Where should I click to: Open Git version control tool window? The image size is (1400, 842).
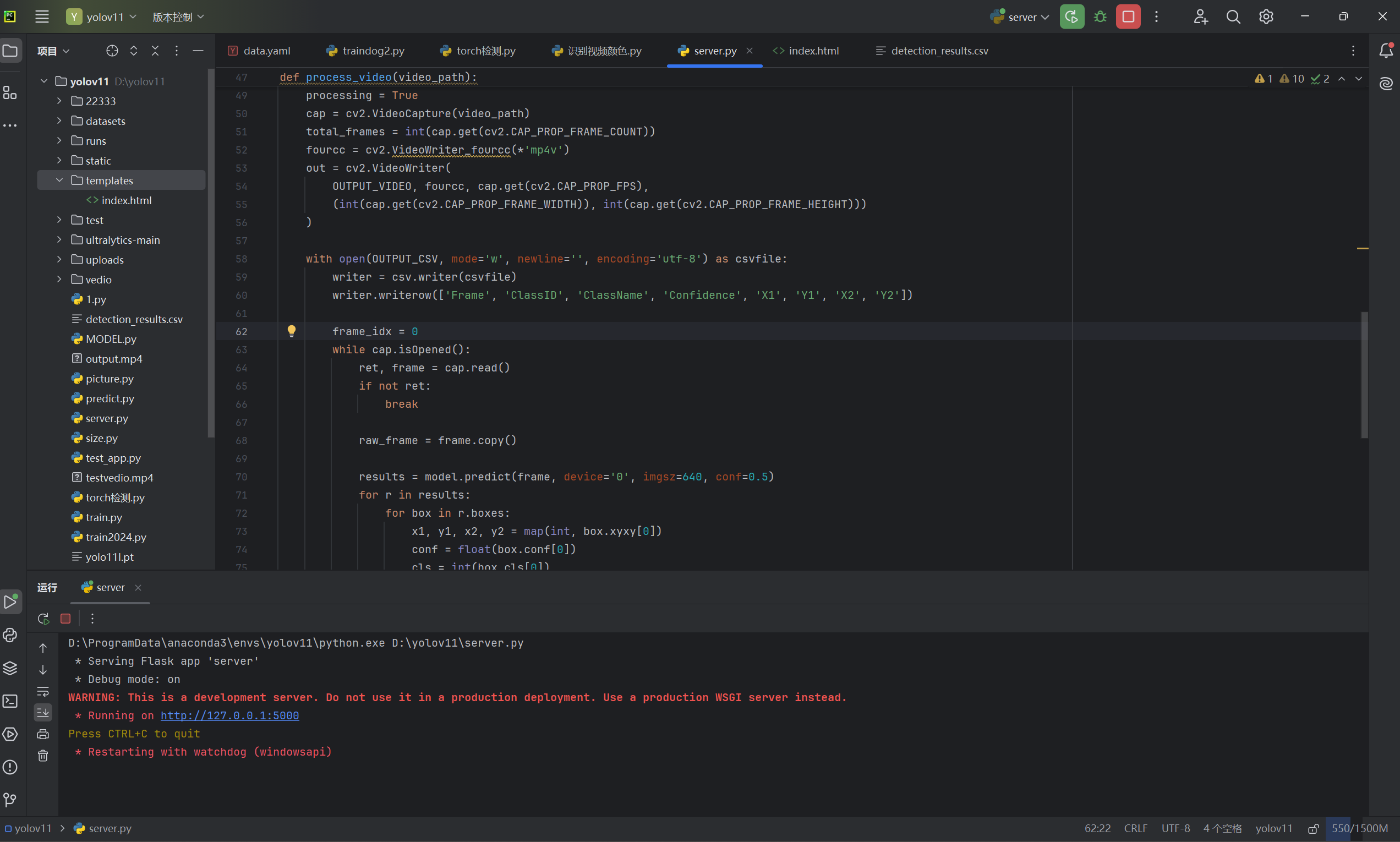[x=10, y=800]
